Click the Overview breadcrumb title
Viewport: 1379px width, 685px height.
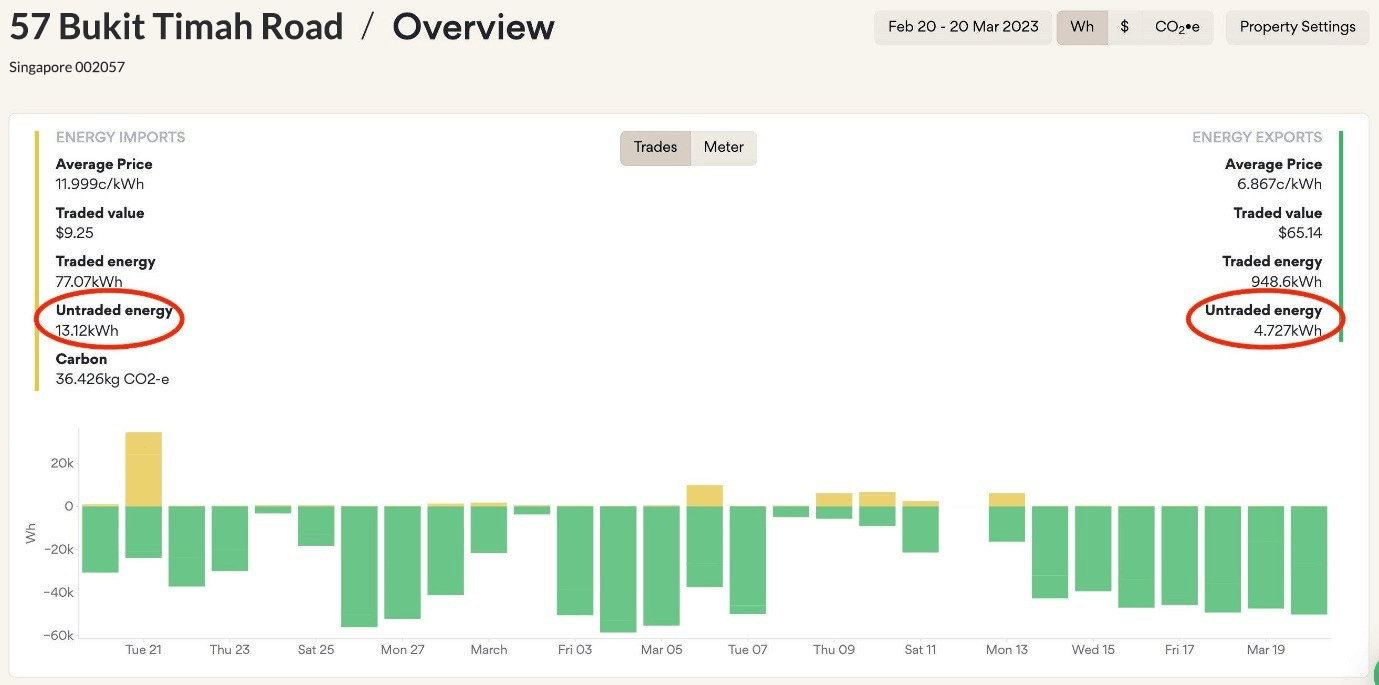click(x=473, y=27)
